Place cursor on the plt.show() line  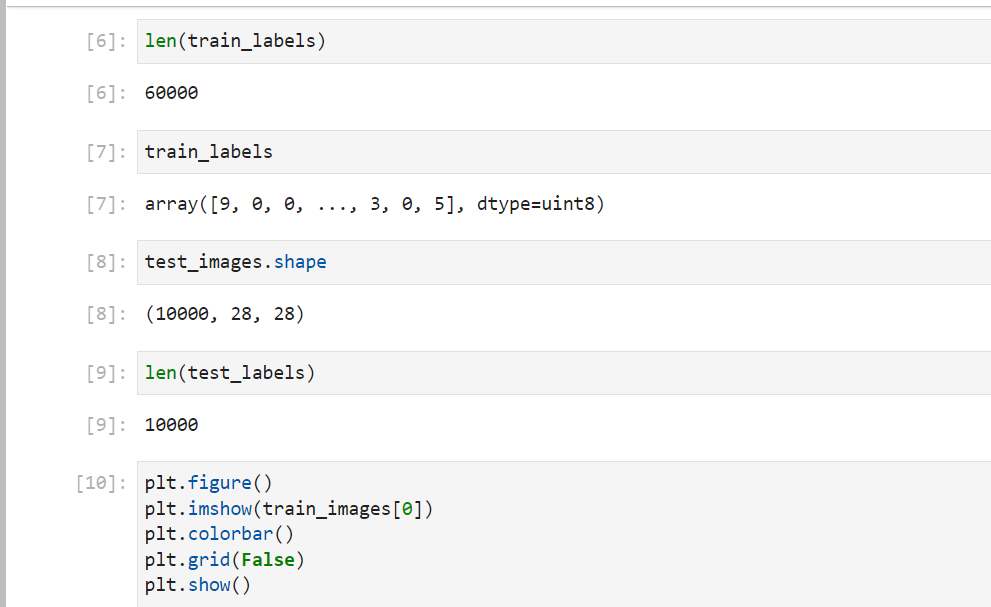tap(198, 584)
